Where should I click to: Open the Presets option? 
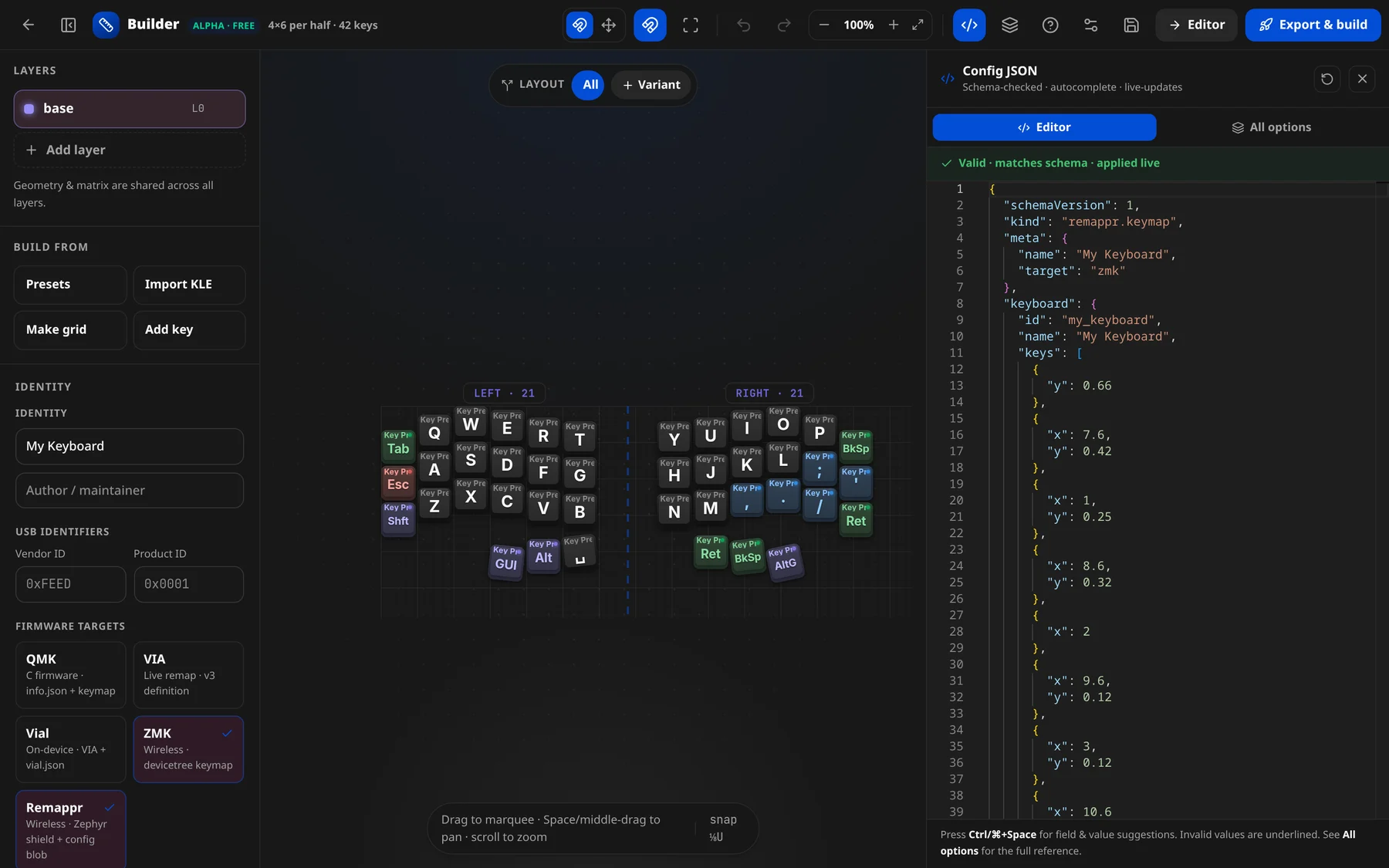coord(70,285)
